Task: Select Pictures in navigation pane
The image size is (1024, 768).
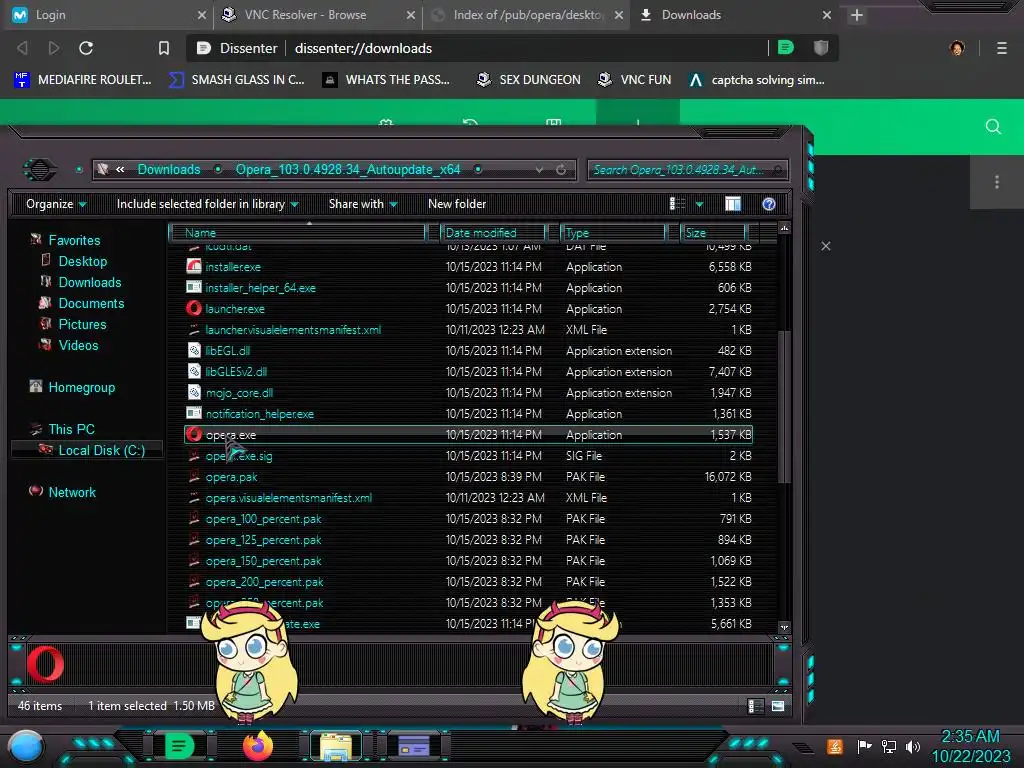Action: [x=82, y=324]
